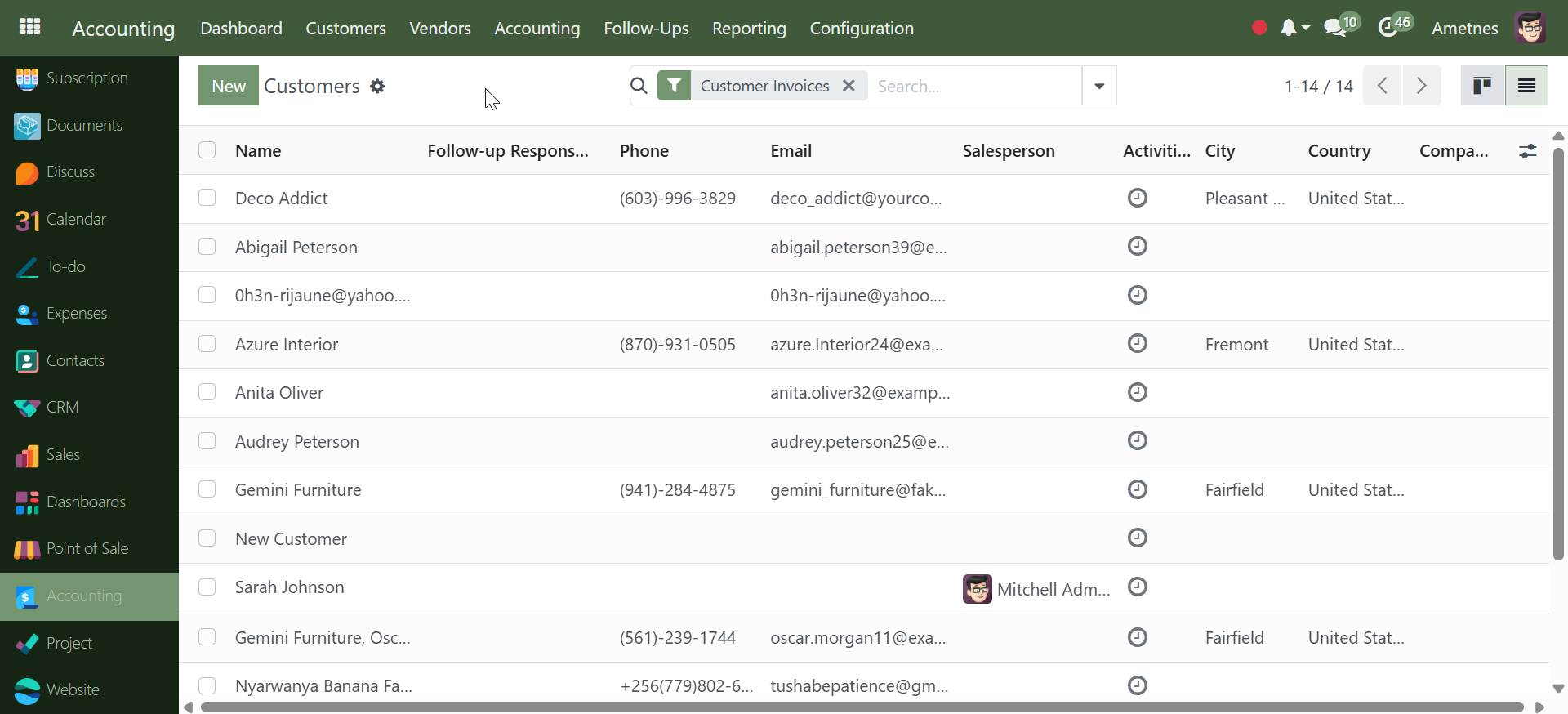This screenshot has height=714, width=1568.
Task: Open chat messages icon with badge 10
Action: point(1335,27)
